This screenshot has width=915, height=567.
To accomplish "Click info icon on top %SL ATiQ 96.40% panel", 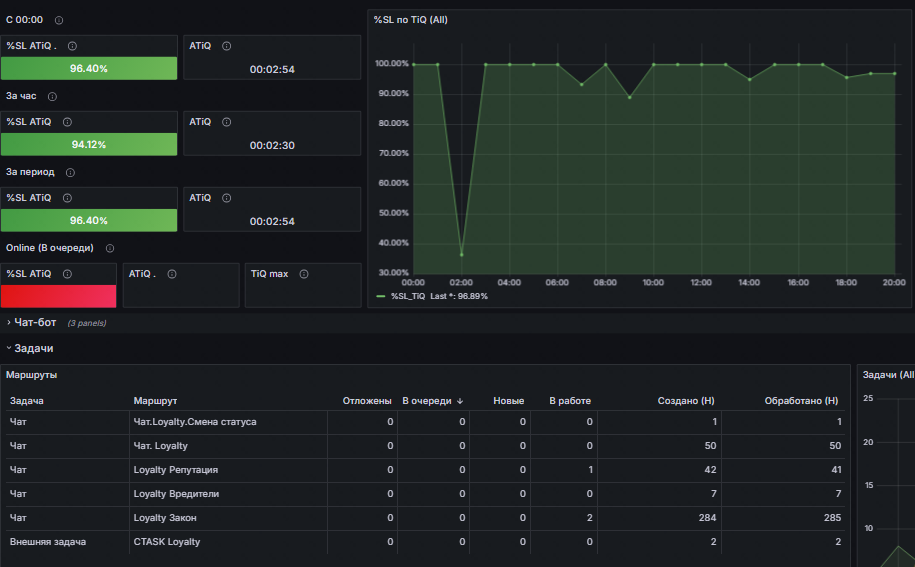I will tap(72, 46).
